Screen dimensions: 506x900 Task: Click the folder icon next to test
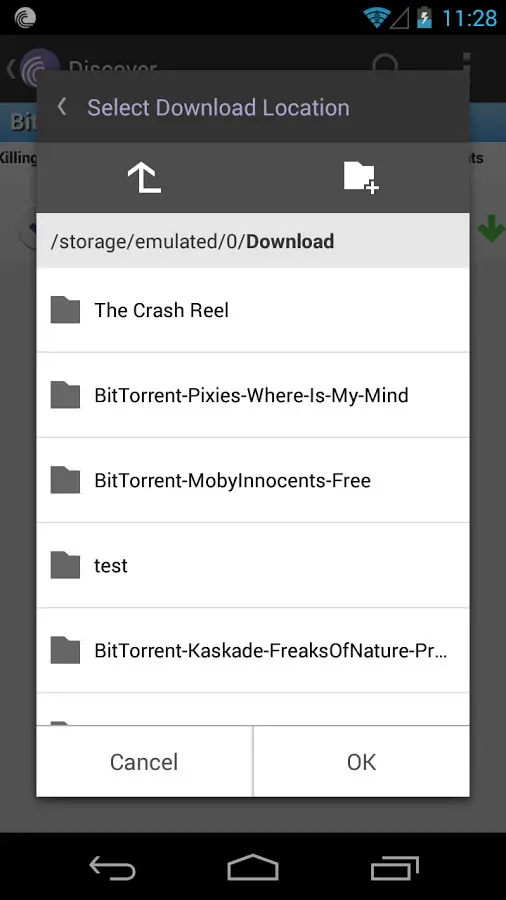pyautogui.click(x=65, y=565)
